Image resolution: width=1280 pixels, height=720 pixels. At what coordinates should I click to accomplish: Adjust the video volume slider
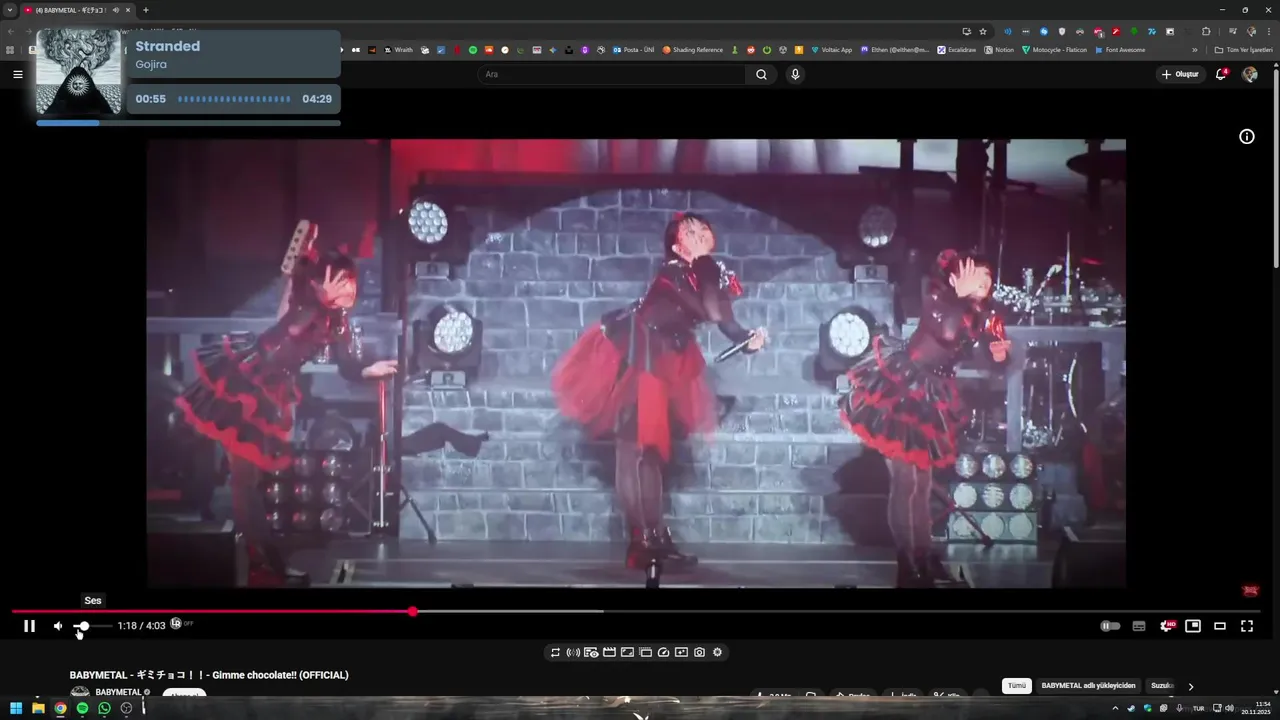tap(93, 626)
